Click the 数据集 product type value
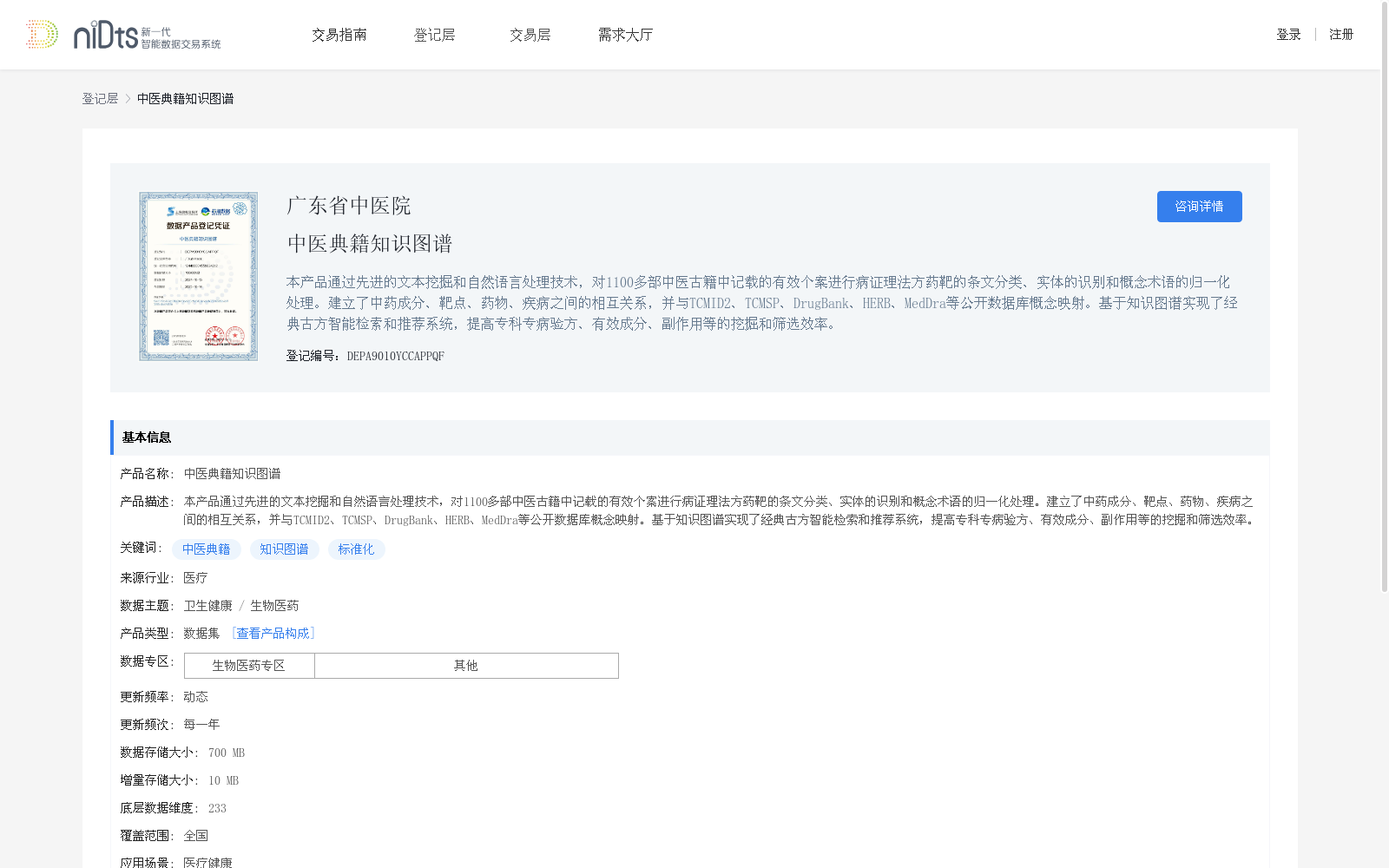The image size is (1389, 868). [x=202, y=634]
